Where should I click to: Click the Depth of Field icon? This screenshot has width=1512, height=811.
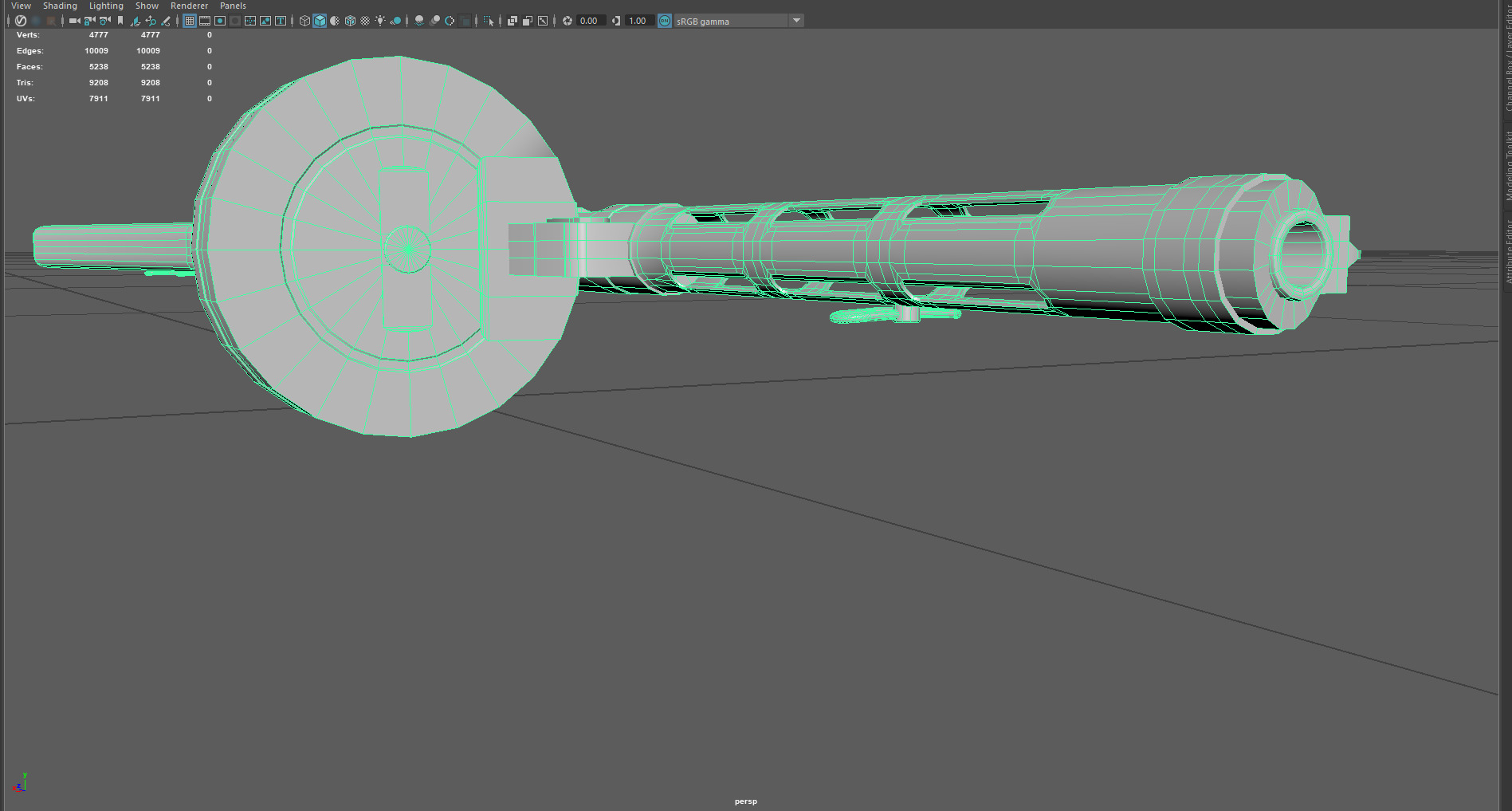[x=465, y=21]
